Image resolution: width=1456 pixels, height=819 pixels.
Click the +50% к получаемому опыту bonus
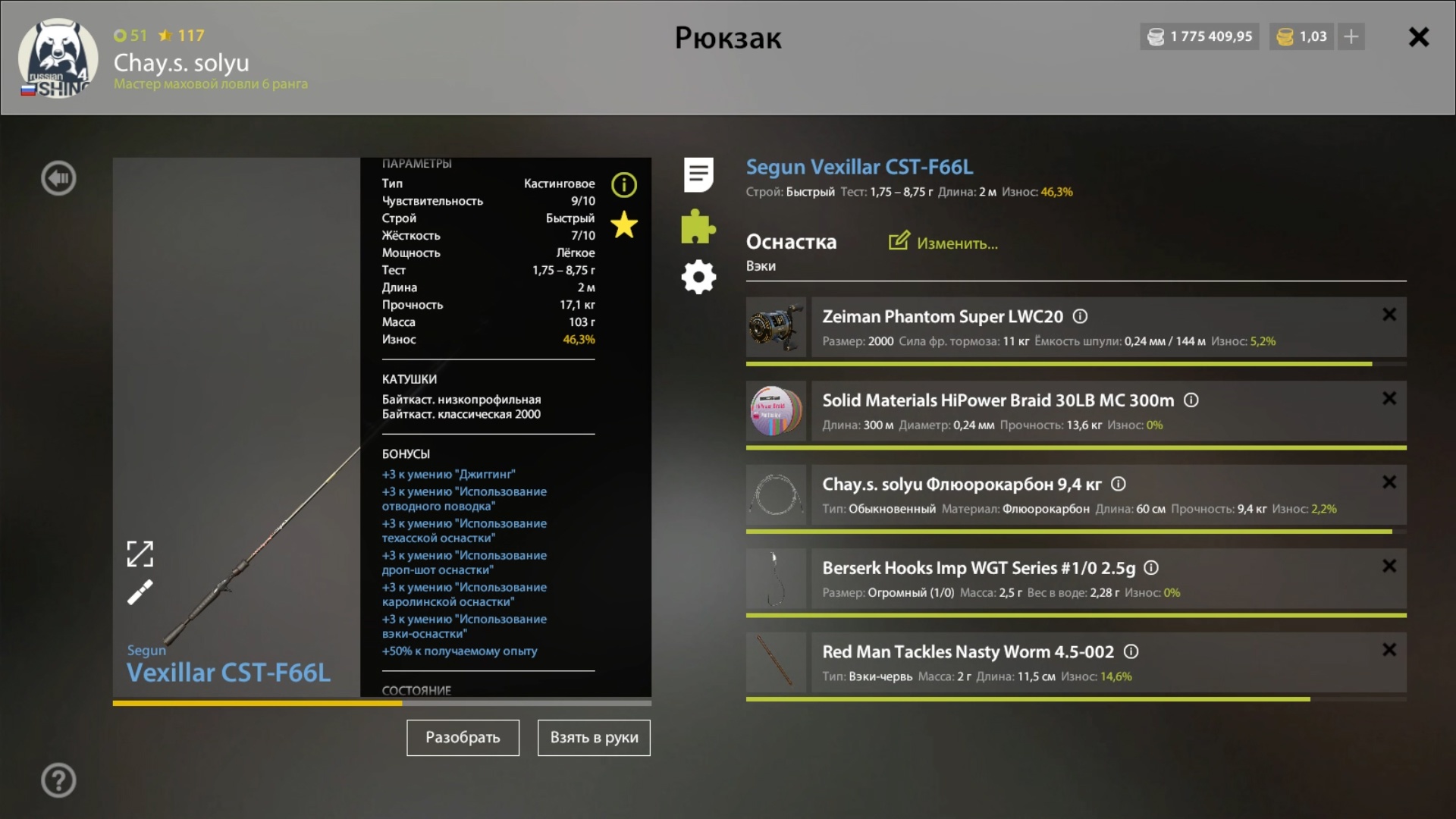click(460, 651)
